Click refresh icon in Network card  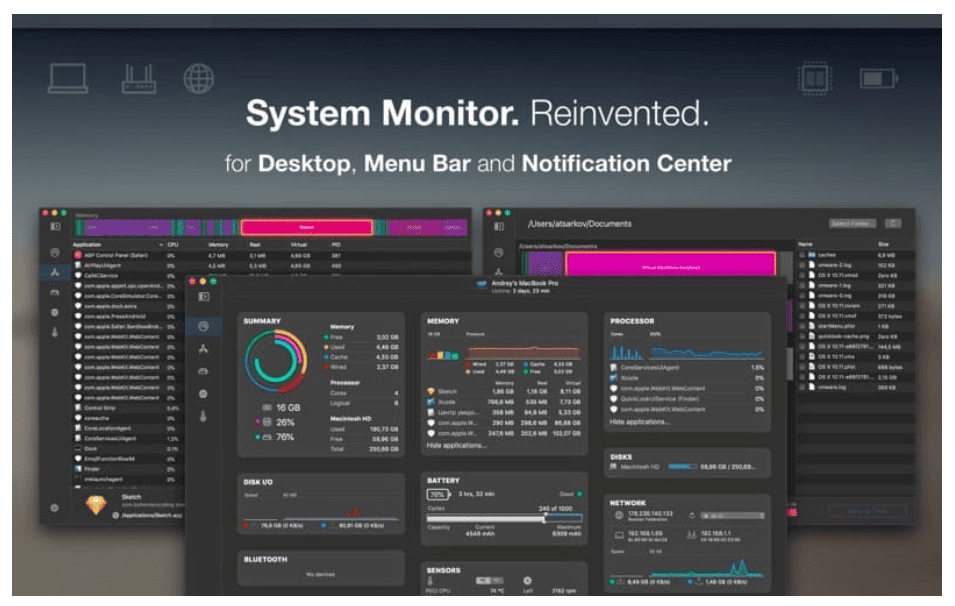pyautogui.click(x=692, y=516)
